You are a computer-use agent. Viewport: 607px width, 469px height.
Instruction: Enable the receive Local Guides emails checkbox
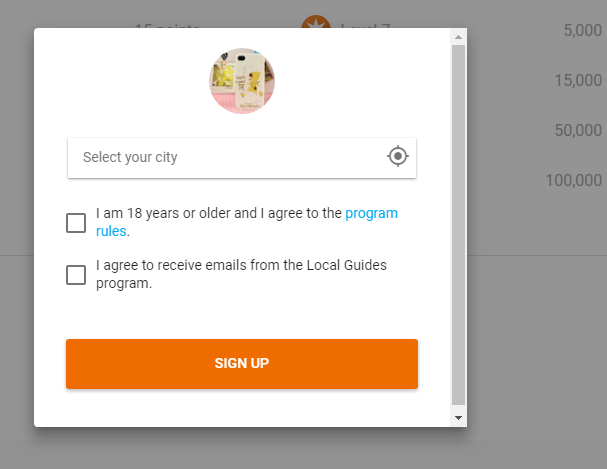[x=76, y=275]
